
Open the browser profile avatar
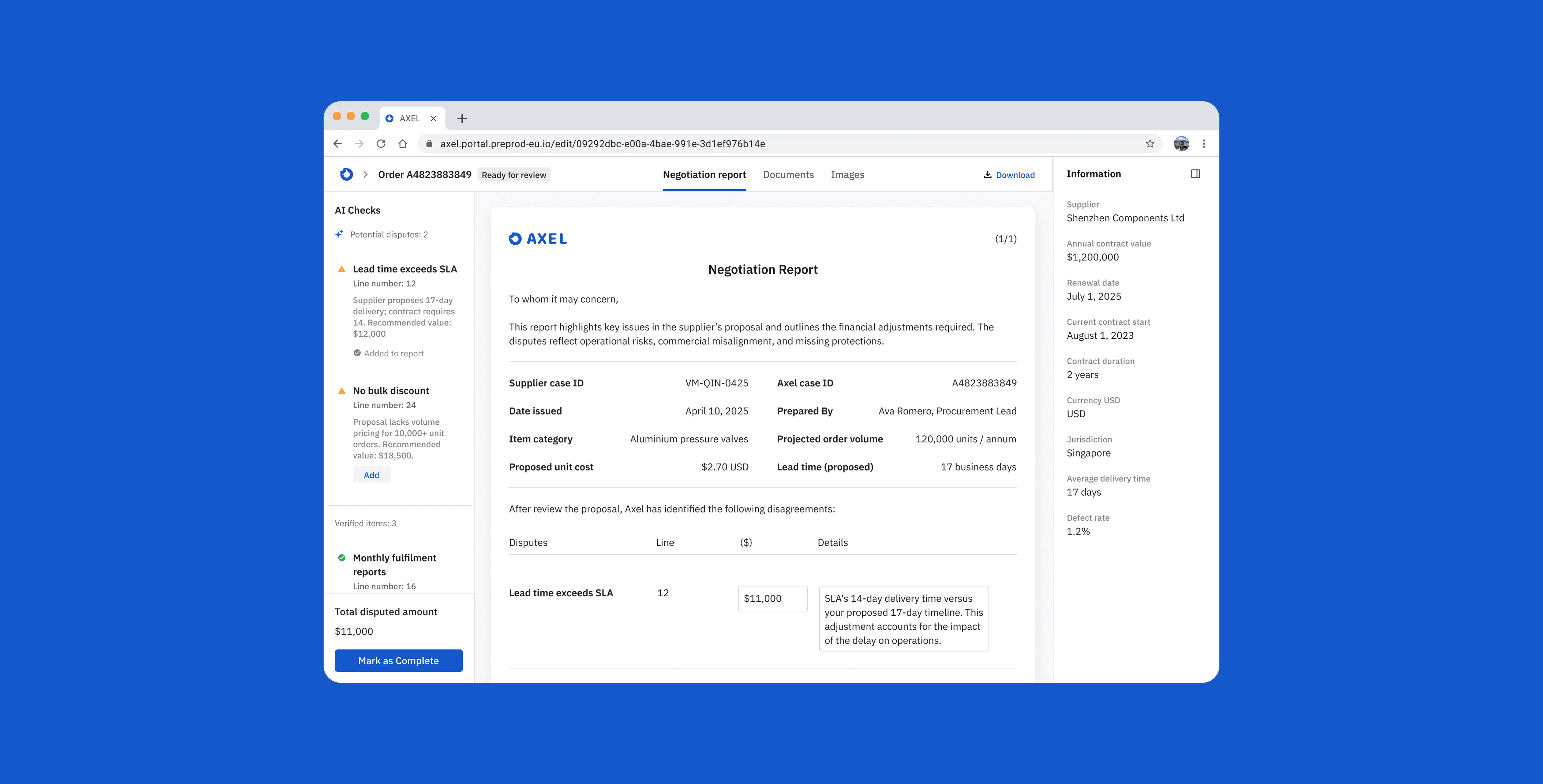pyautogui.click(x=1181, y=144)
